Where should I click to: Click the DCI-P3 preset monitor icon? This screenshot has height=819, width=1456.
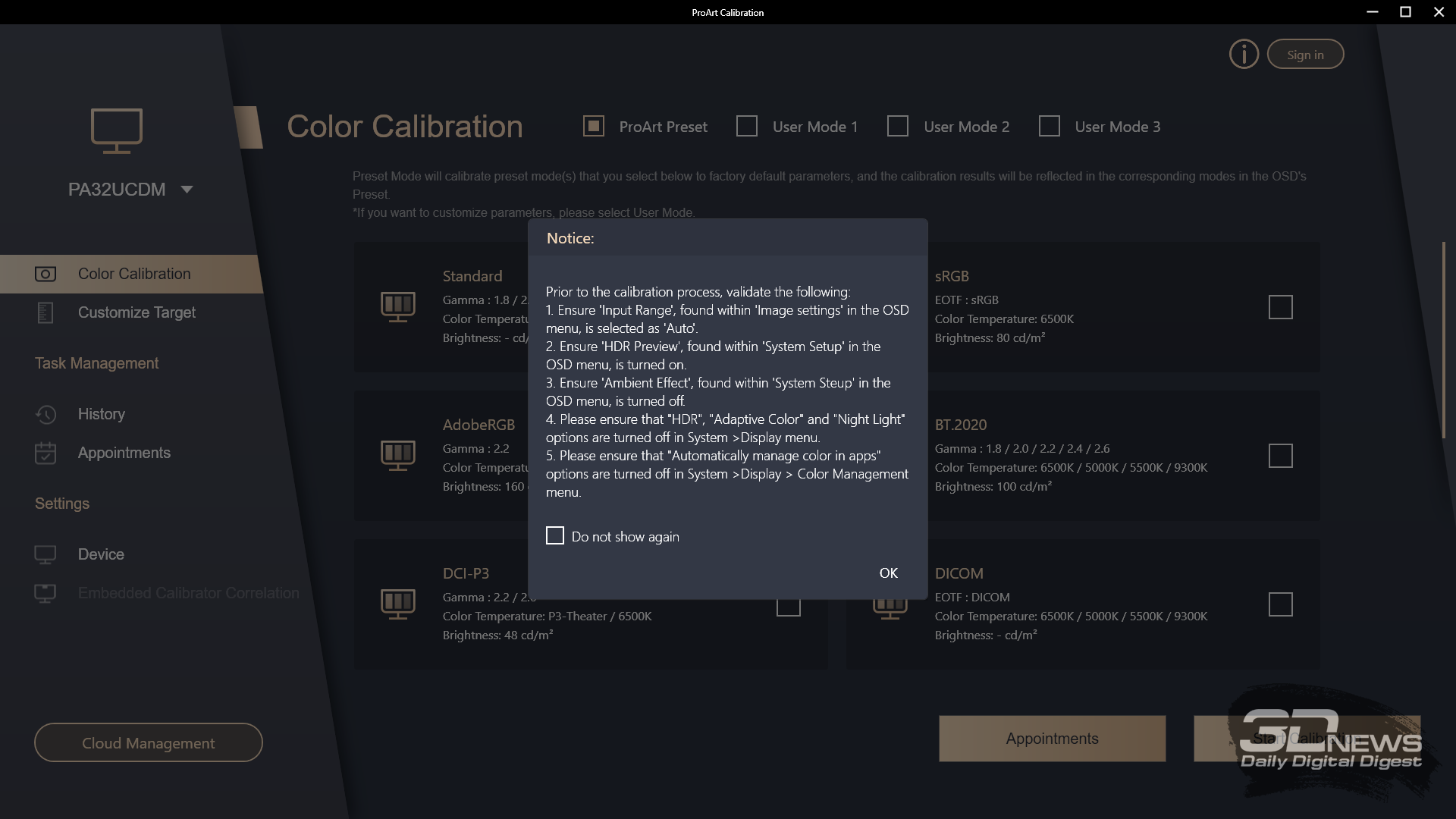click(x=398, y=604)
